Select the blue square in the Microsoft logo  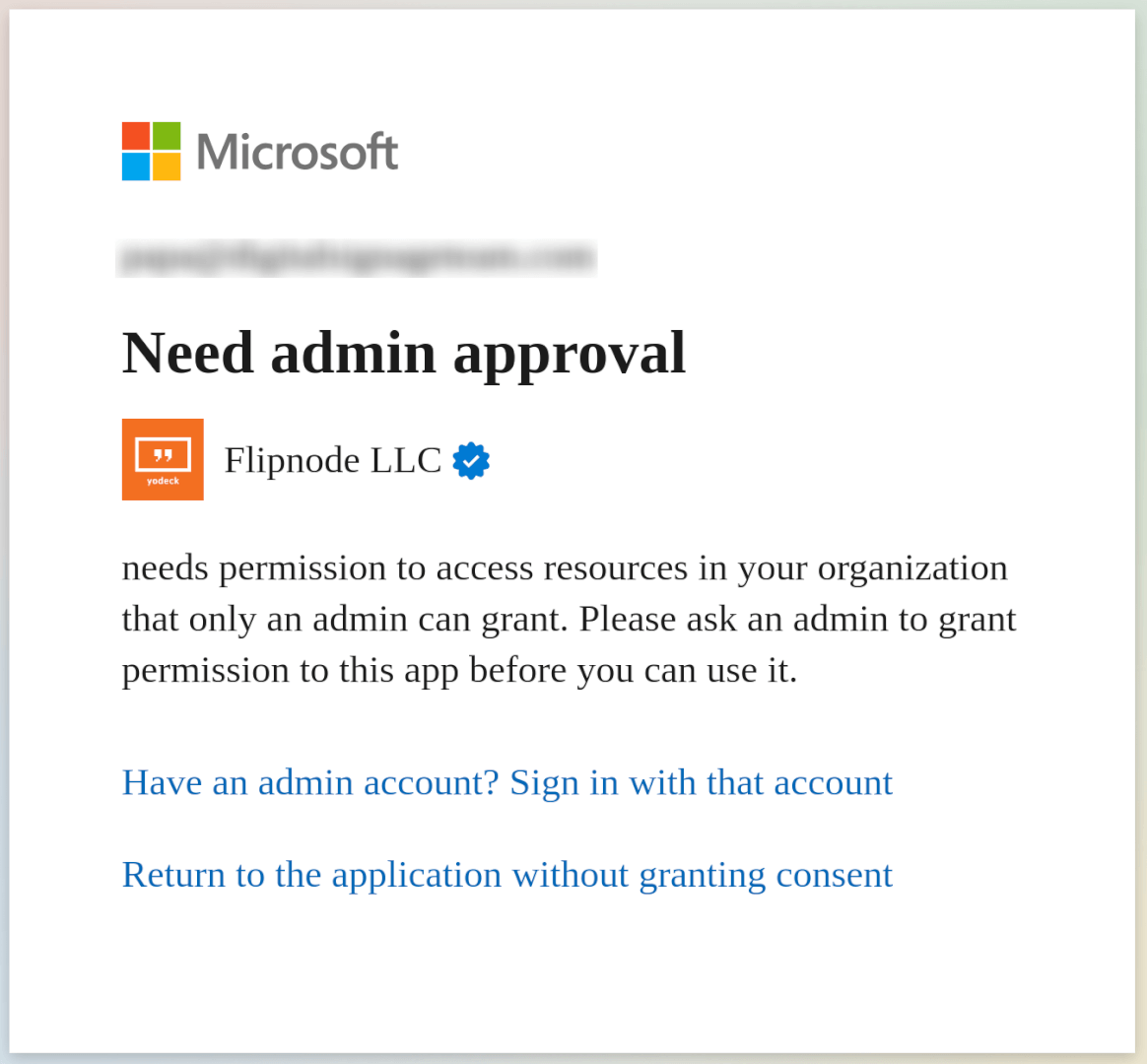[x=134, y=166]
